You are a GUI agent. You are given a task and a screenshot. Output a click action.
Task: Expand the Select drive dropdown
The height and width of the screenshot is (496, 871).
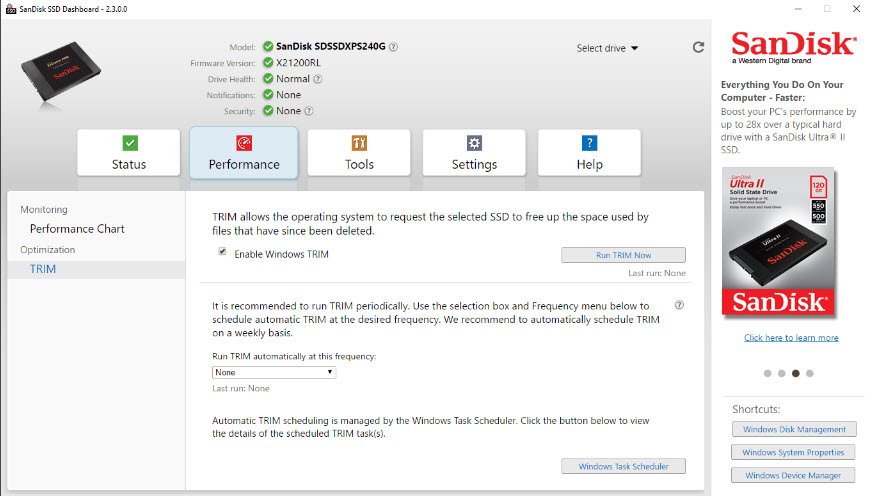[x=607, y=48]
